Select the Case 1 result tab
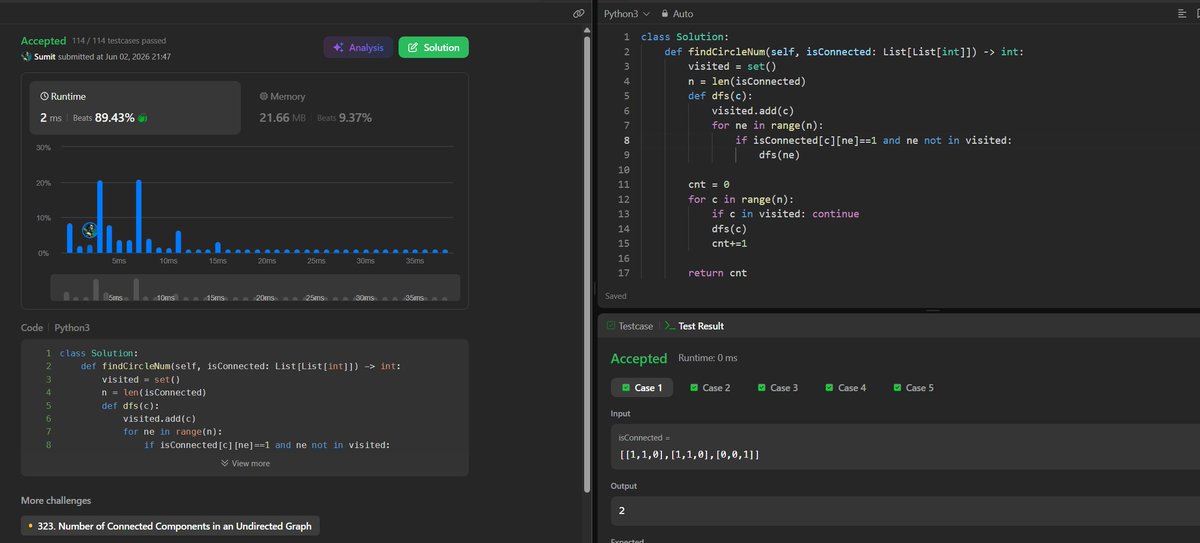The height and width of the screenshot is (543, 1200). coord(642,387)
